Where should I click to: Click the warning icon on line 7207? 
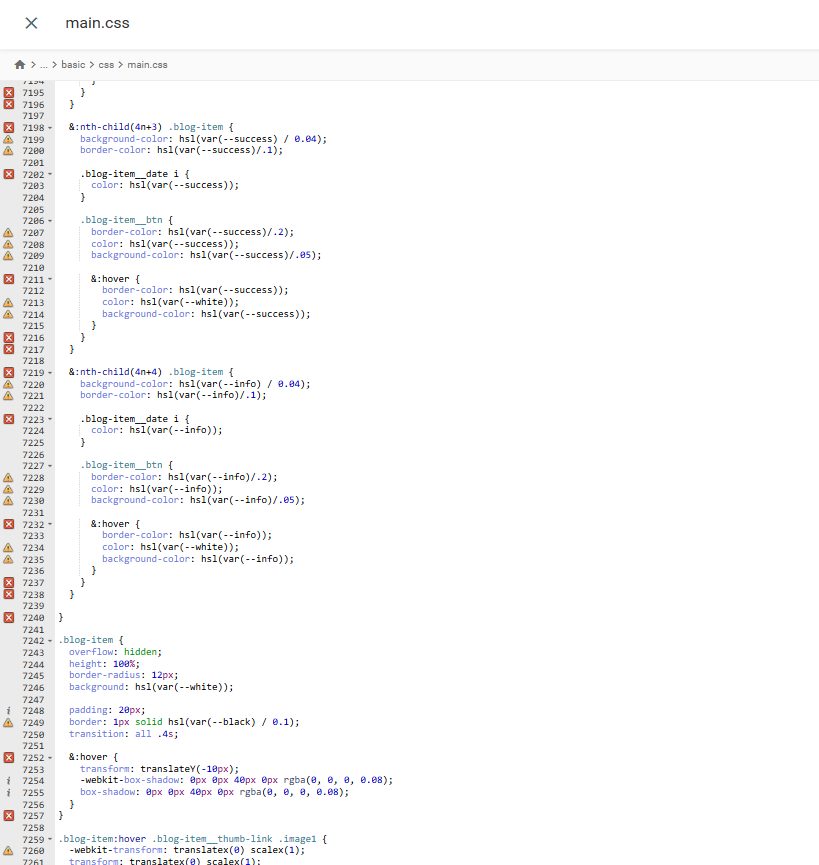click(x=8, y=232)
